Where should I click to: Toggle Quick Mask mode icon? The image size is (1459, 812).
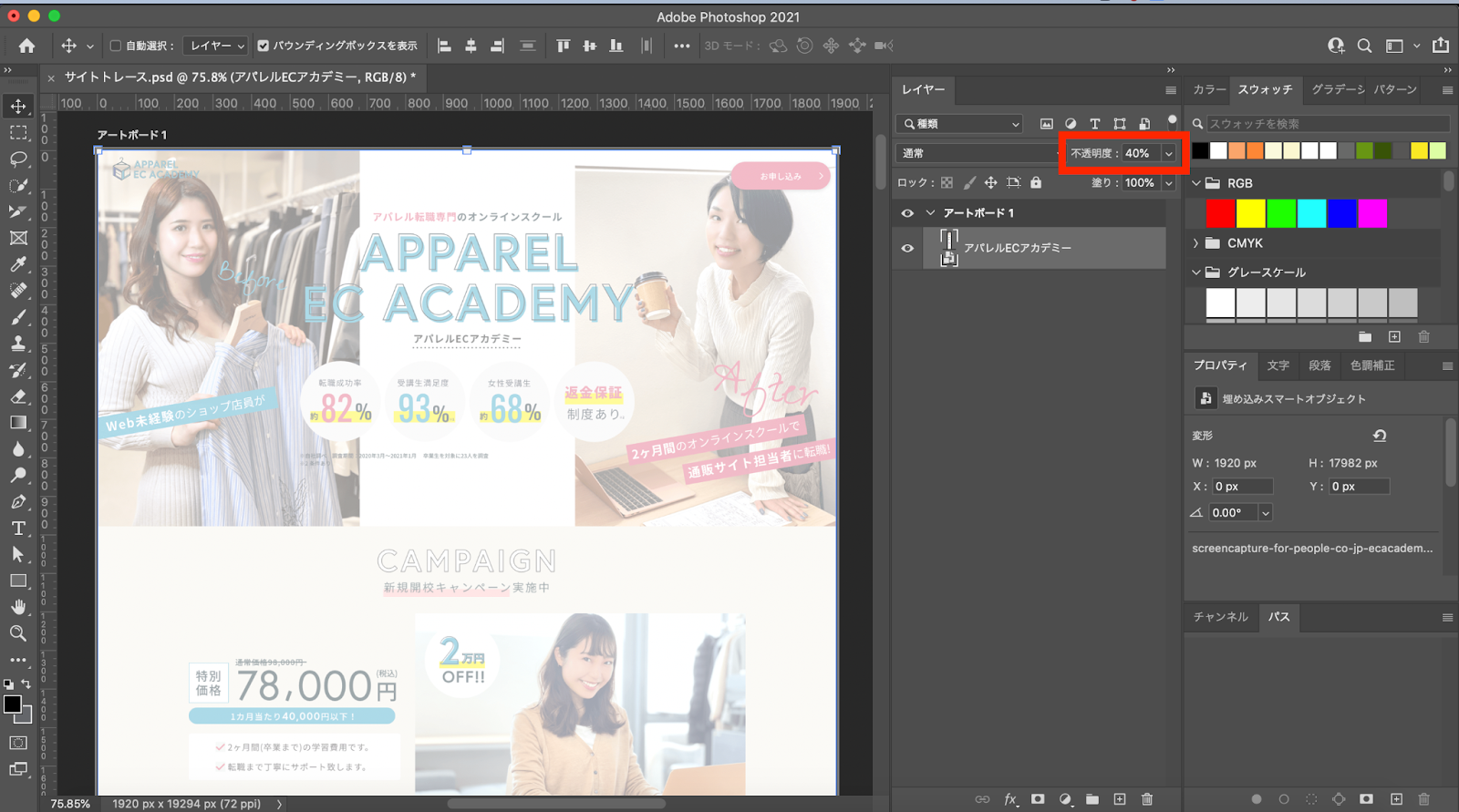click(18, 743)
